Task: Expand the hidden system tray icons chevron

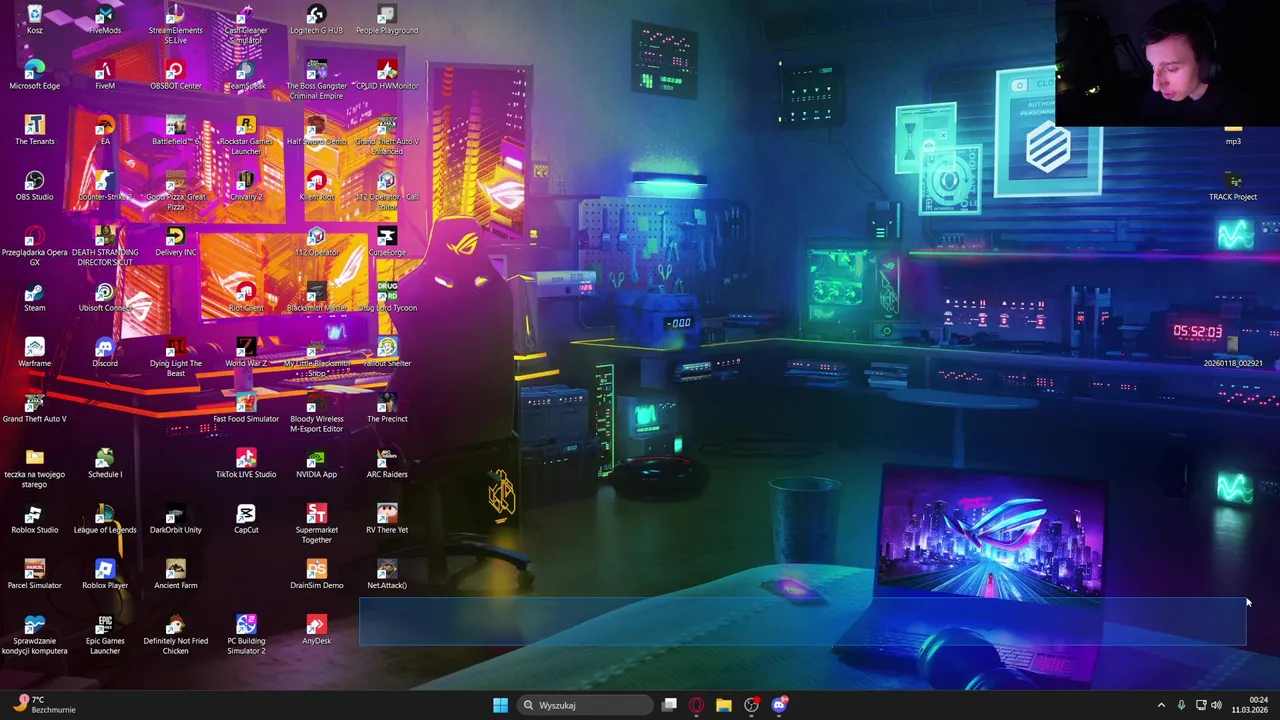Action: coord(1161,705)
